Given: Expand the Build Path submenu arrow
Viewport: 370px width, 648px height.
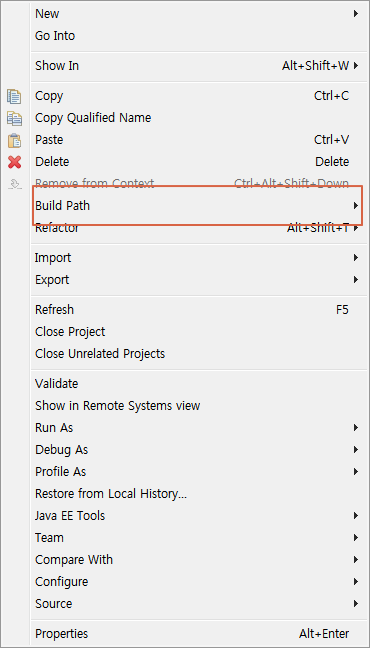Looking at the screenshot, I should tap(356, 205).
